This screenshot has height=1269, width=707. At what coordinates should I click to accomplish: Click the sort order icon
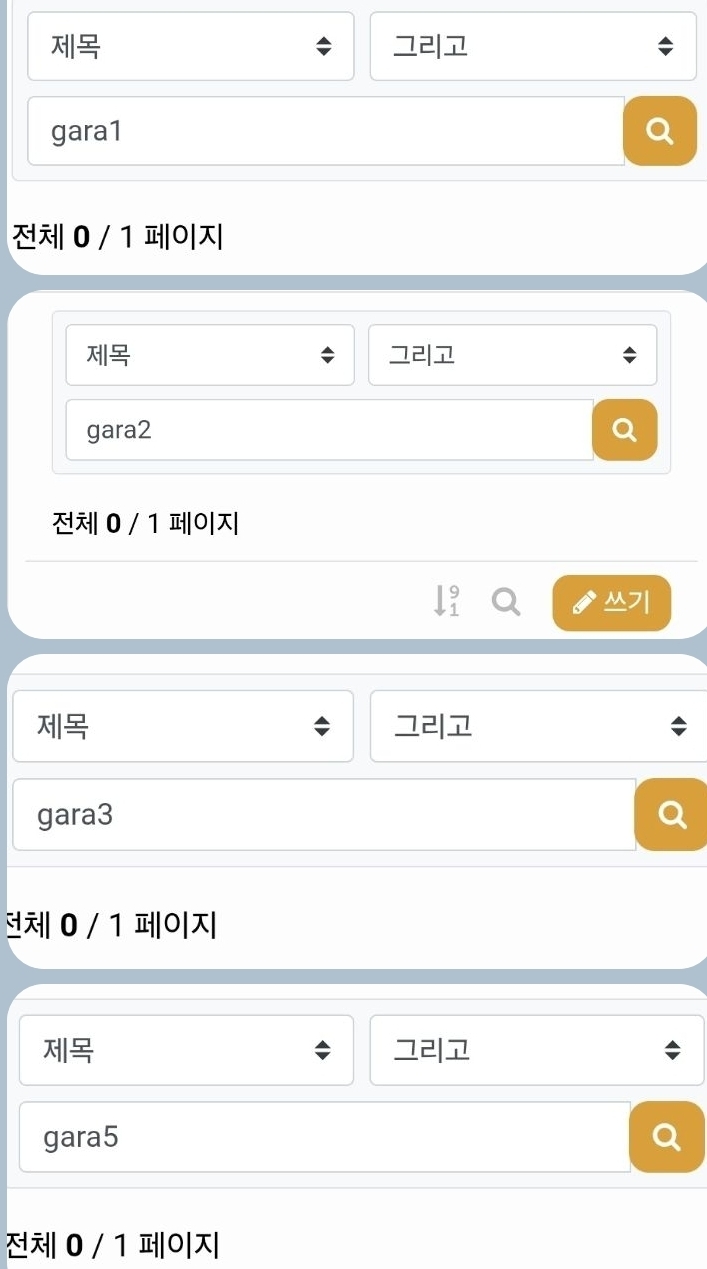(446, 602)
